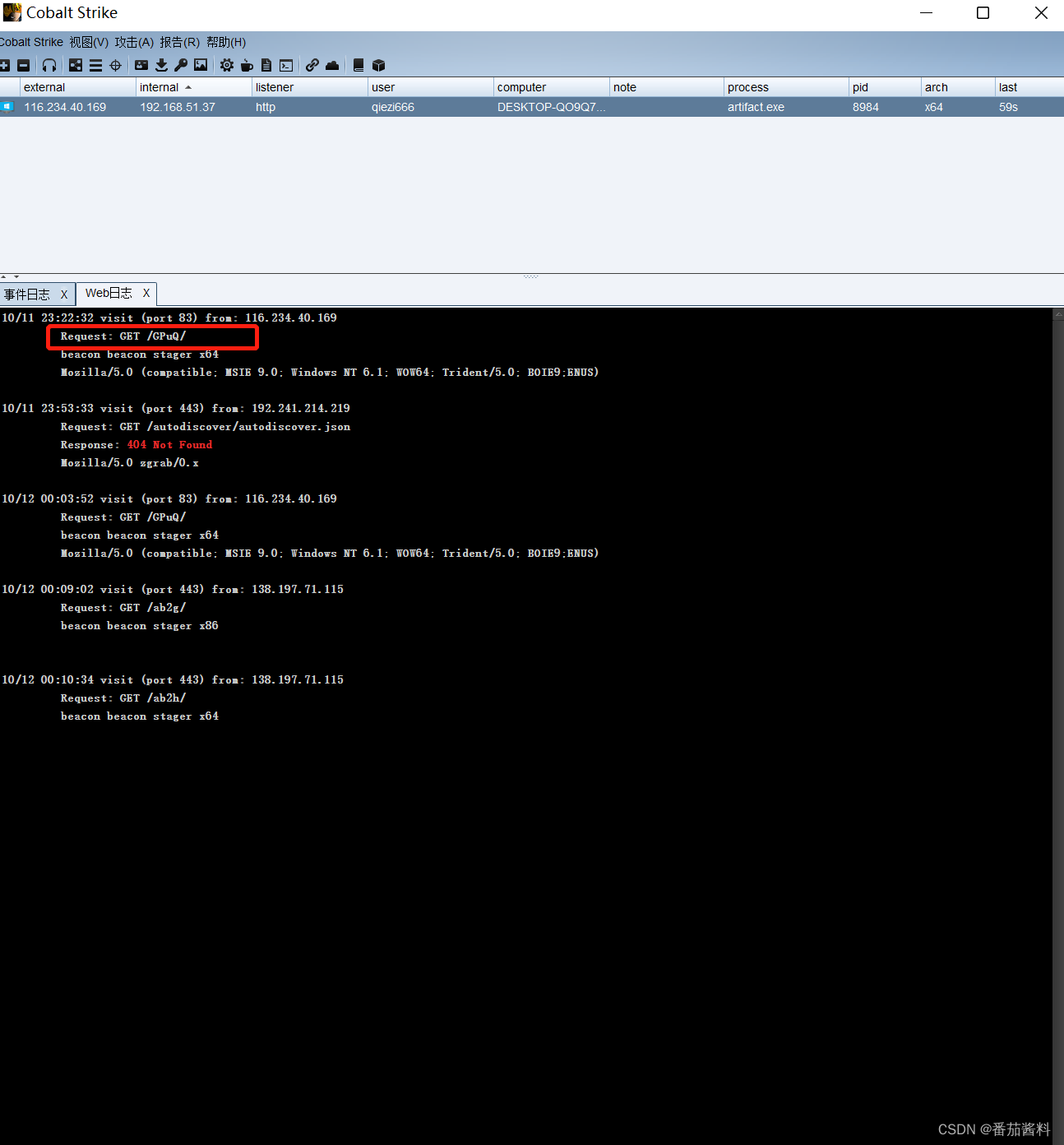Screen dimensions: 1064x1145
Task: Maximize the Cobalt Strike window
Action: [983, 12]
